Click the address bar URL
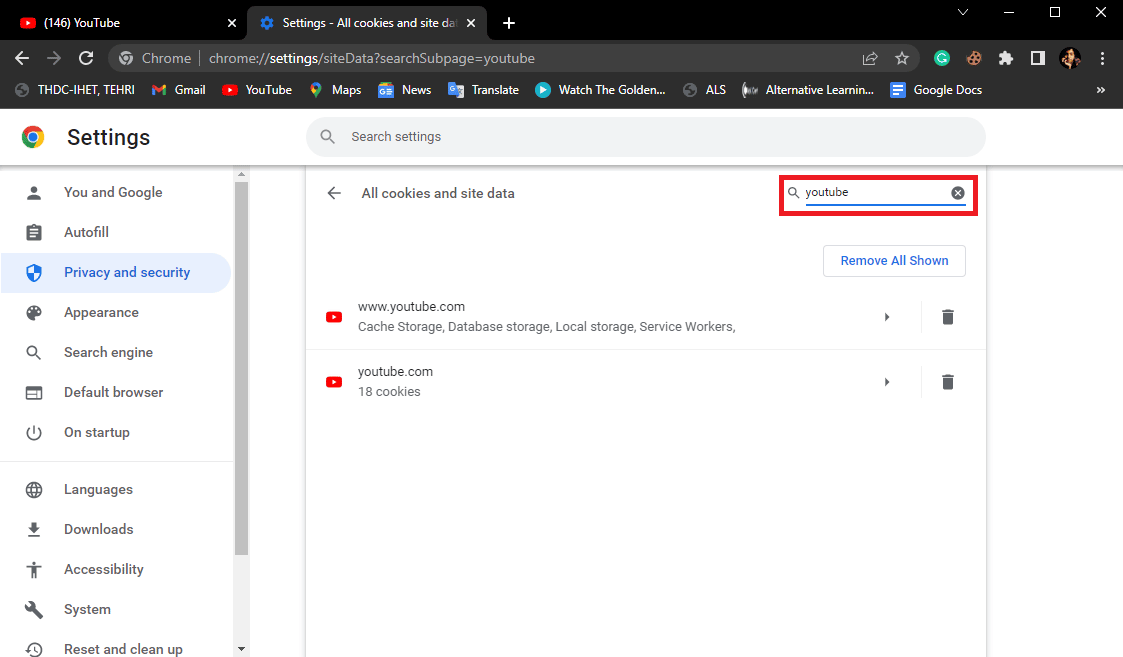Image resolution: width=1123 pixels, height=657 pixels. pyautogui.click(x=372, y=59)
